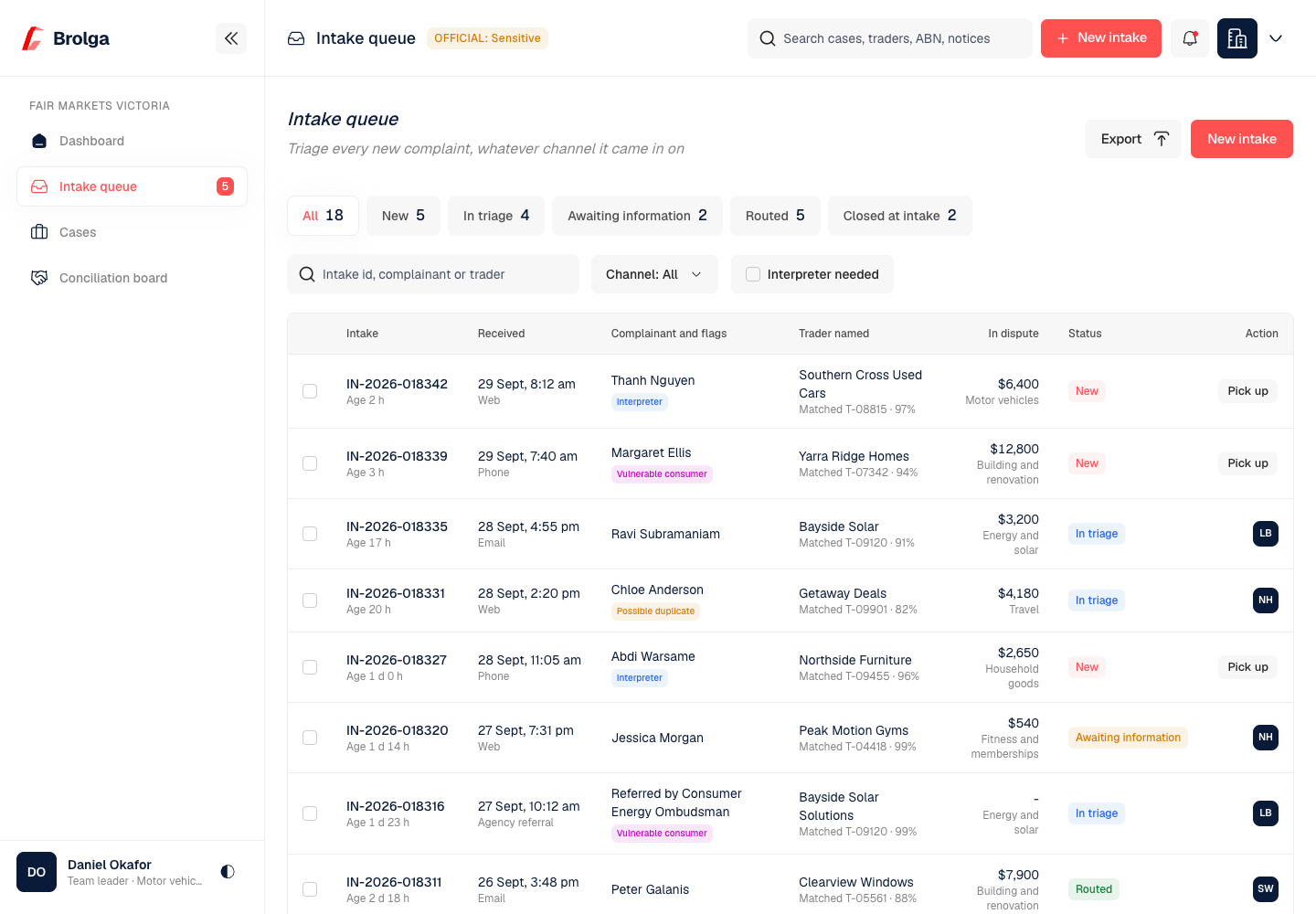Switch to Routed tab

point(775,216)
